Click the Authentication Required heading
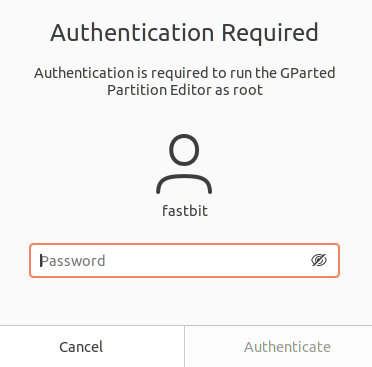This screenshot has width=372, height=367. click(x=184, y=33)
